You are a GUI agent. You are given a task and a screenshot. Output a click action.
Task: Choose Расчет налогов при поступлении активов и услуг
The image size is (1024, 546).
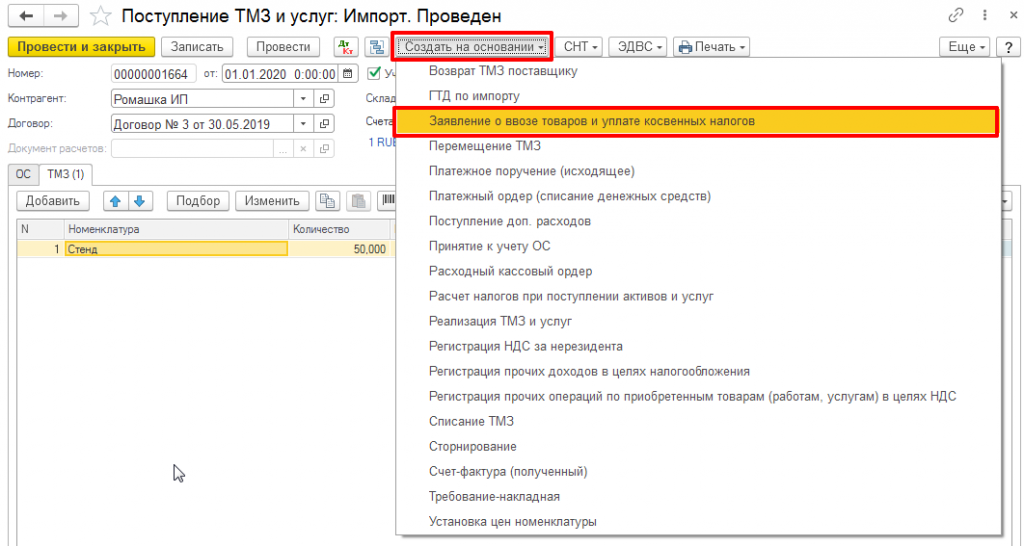(x=571, y=297)
